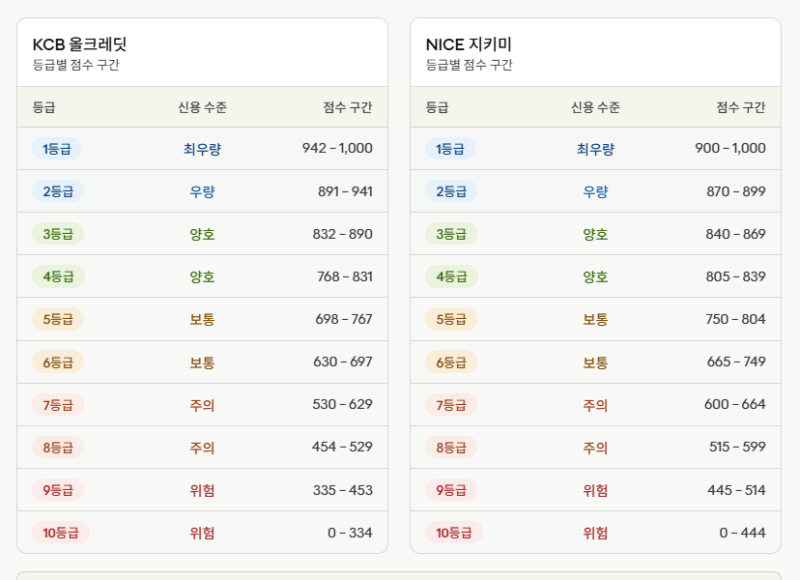Screen dimensions: 800x580
Task: Click the 891 – 941 score range
Action: click(x=345, y=191)
